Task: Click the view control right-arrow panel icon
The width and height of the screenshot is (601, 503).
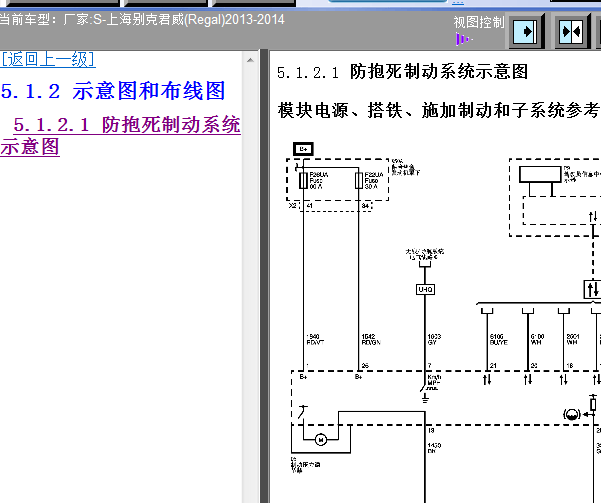Action: (x=525, y=31)
